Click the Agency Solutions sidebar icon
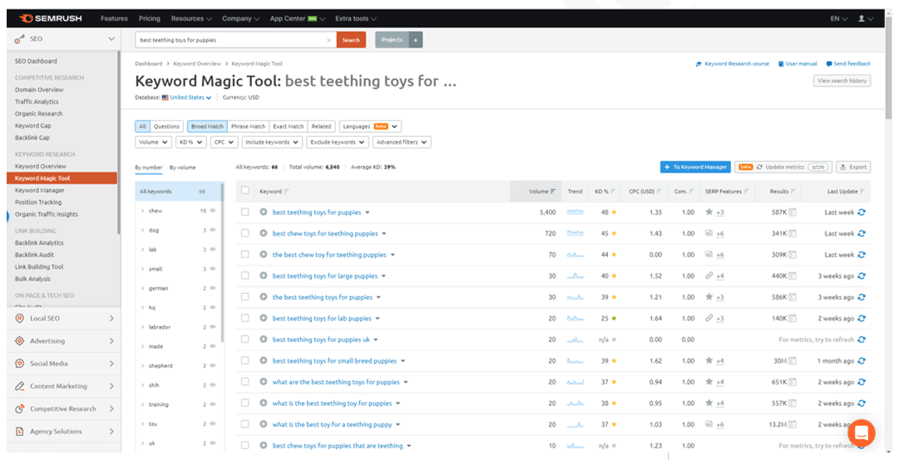The image size is (900, 460). coord(20,431)
